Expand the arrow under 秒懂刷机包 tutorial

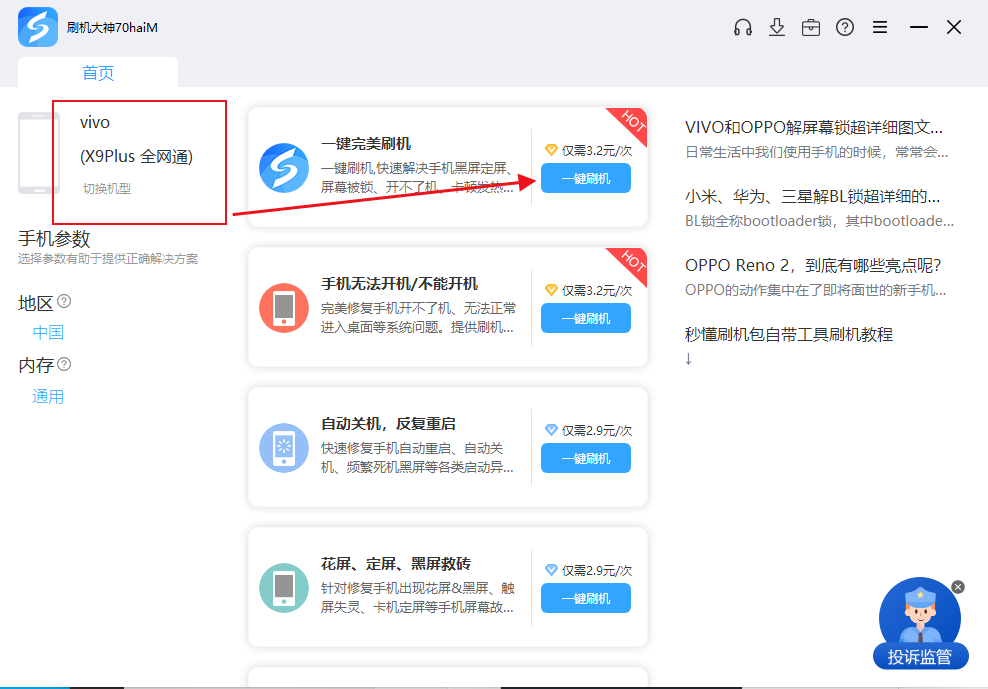[688, 358]
